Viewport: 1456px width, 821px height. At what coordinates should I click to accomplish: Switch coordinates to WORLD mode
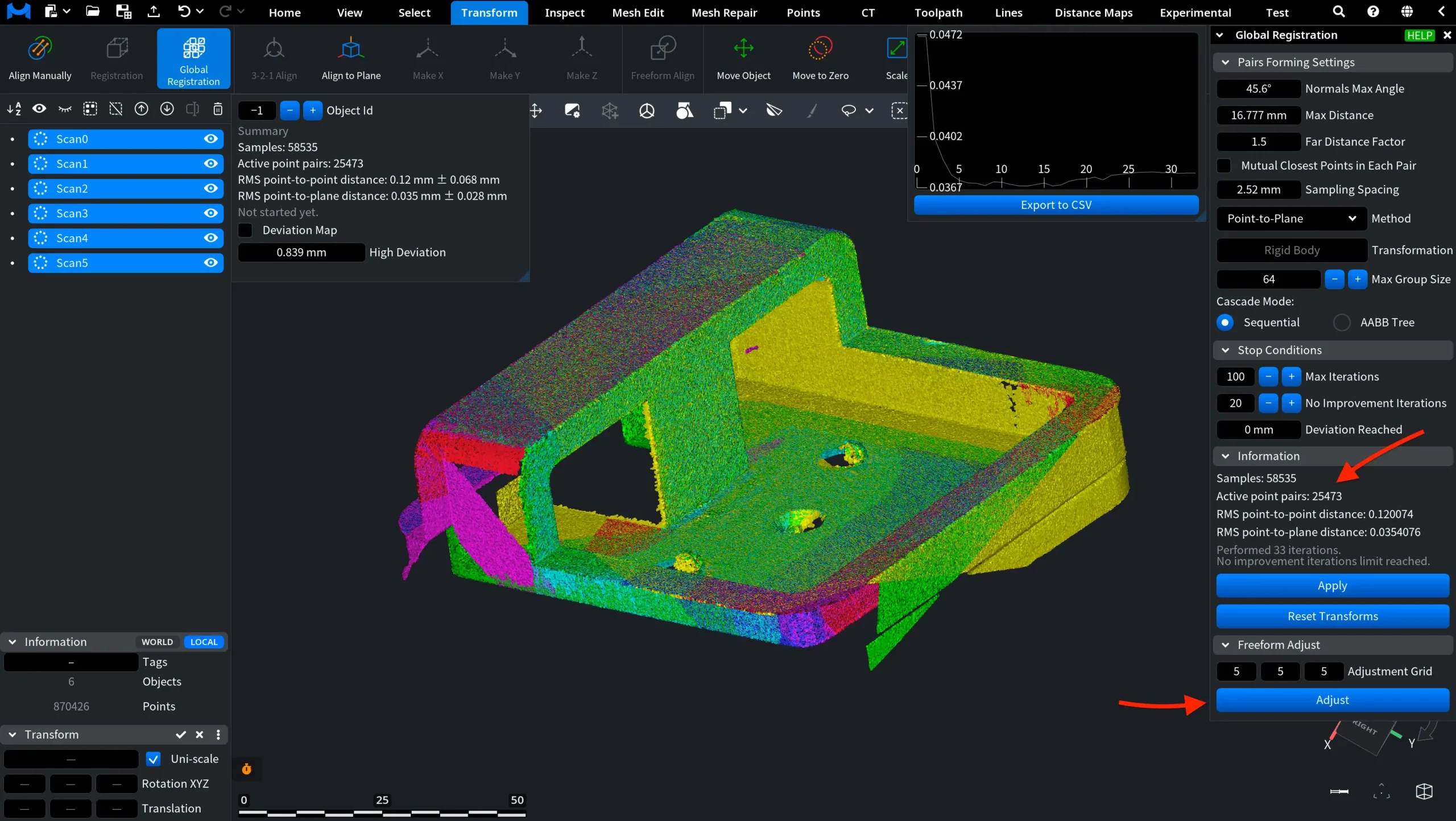pyautogui.click(x=157, y=642)
